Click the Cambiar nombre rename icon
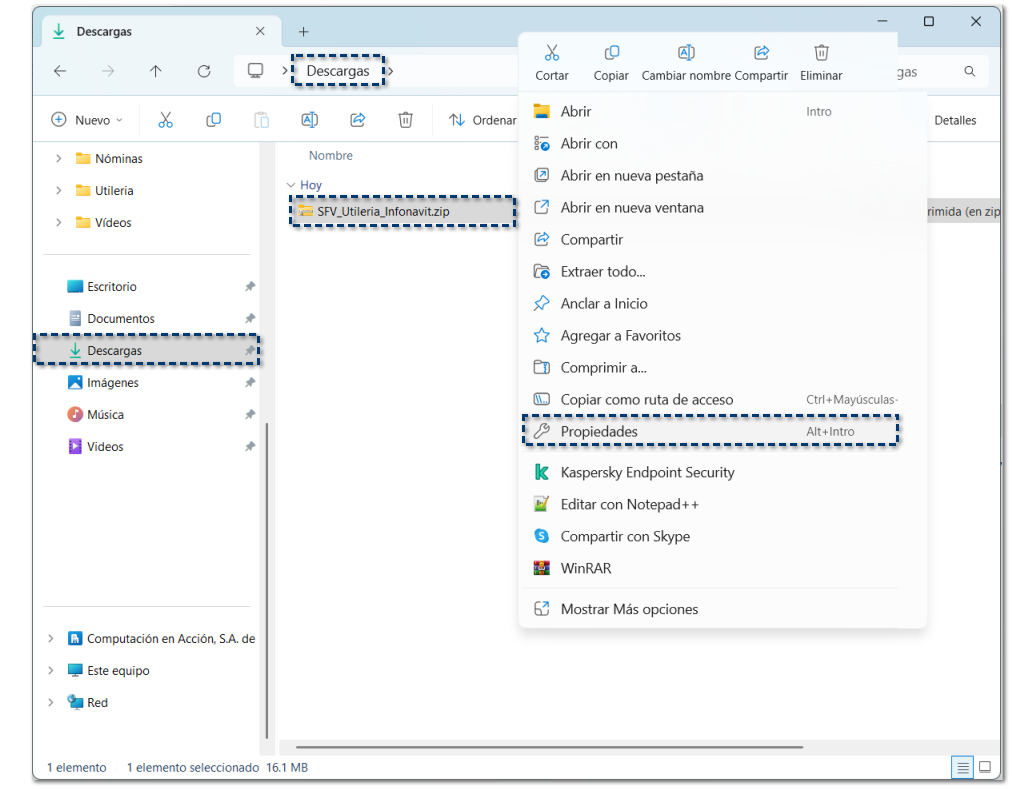Screen dimensions: 1012x789 click(686, 53)
